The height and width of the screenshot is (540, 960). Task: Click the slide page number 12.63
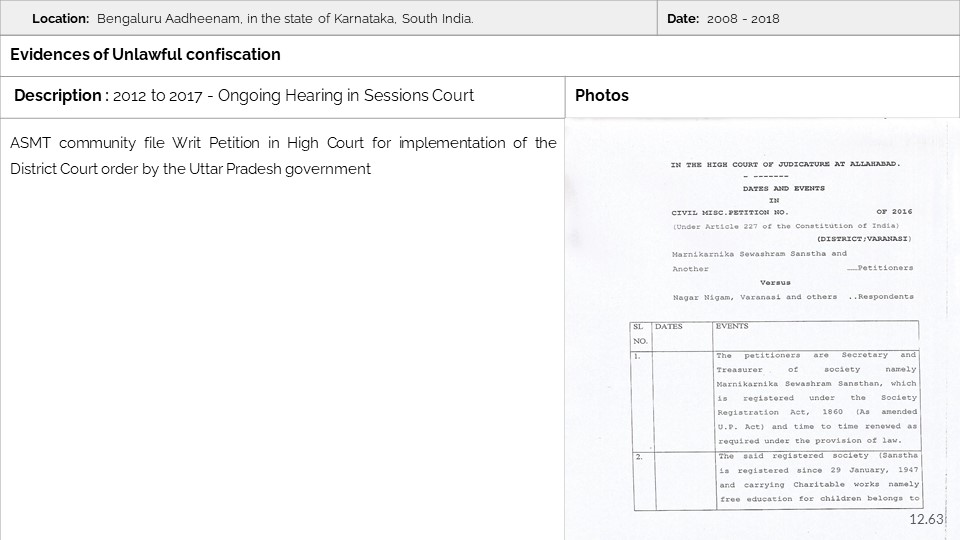pos(926,520)
